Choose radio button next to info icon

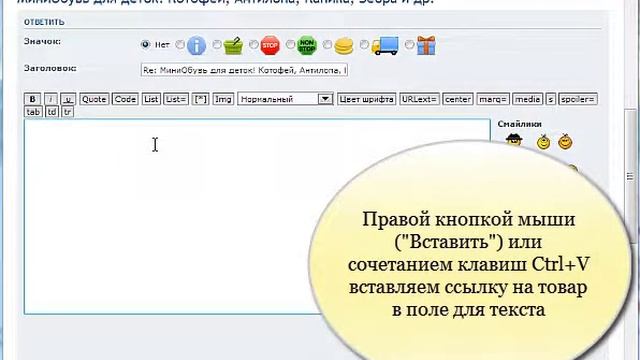(180, 44)
